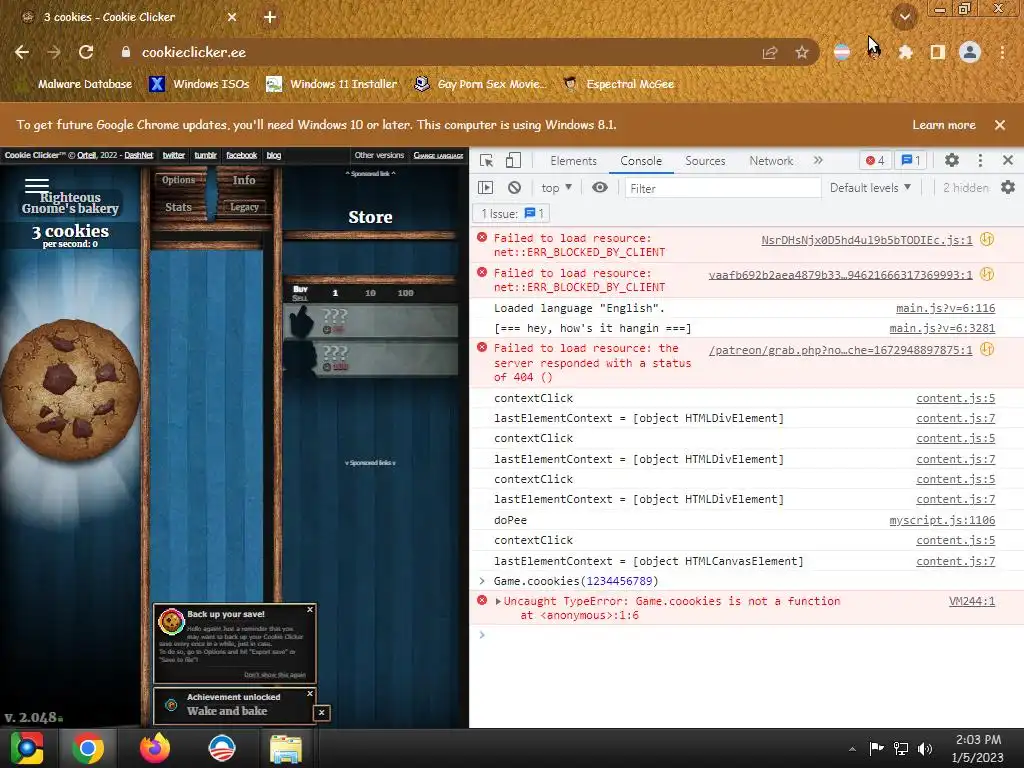The height and width of the screenshot is (768, 1024).
Task: Click Don't show this again link
Action: pos(275,675)
